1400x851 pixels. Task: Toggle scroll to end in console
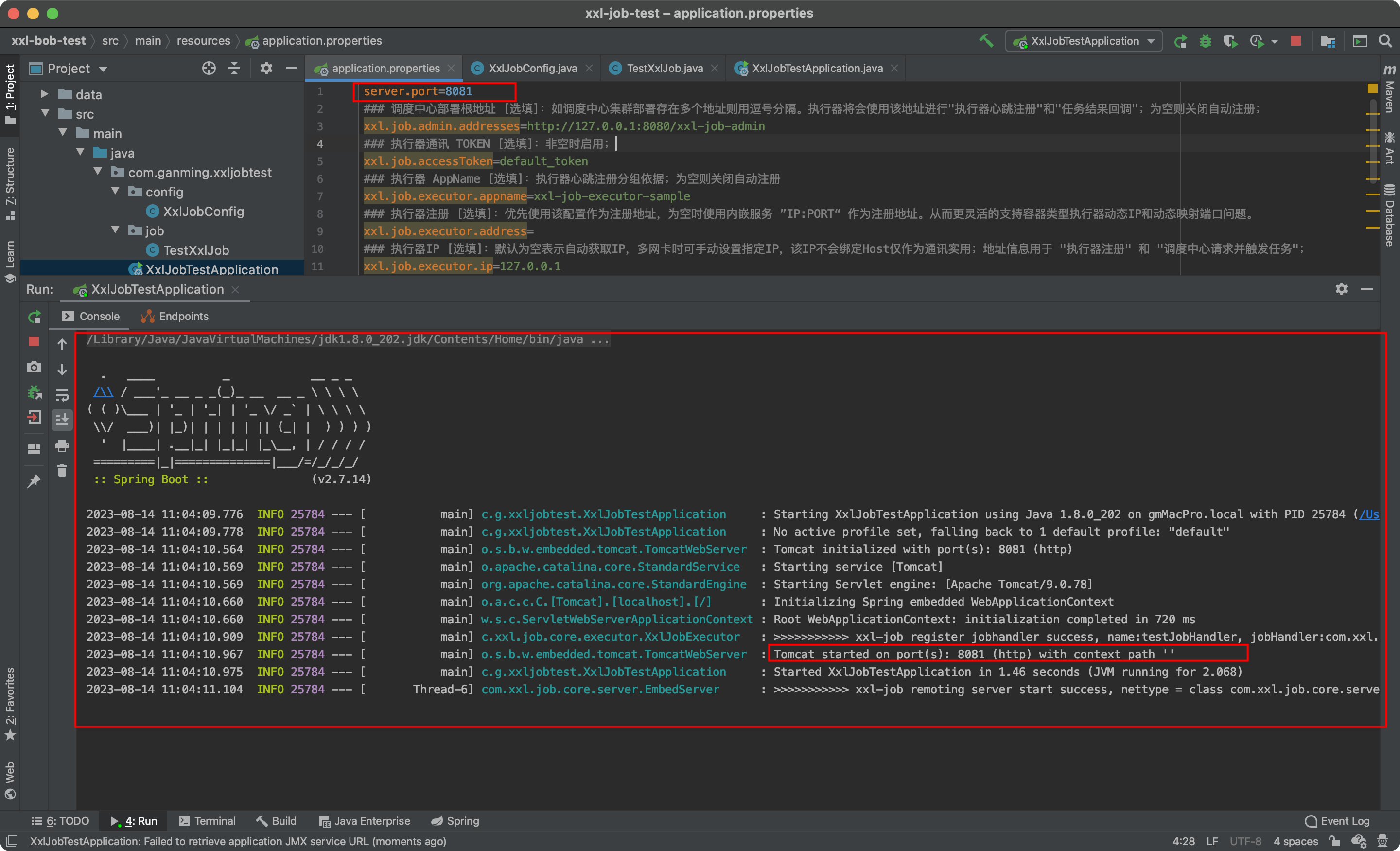point(62,420)
